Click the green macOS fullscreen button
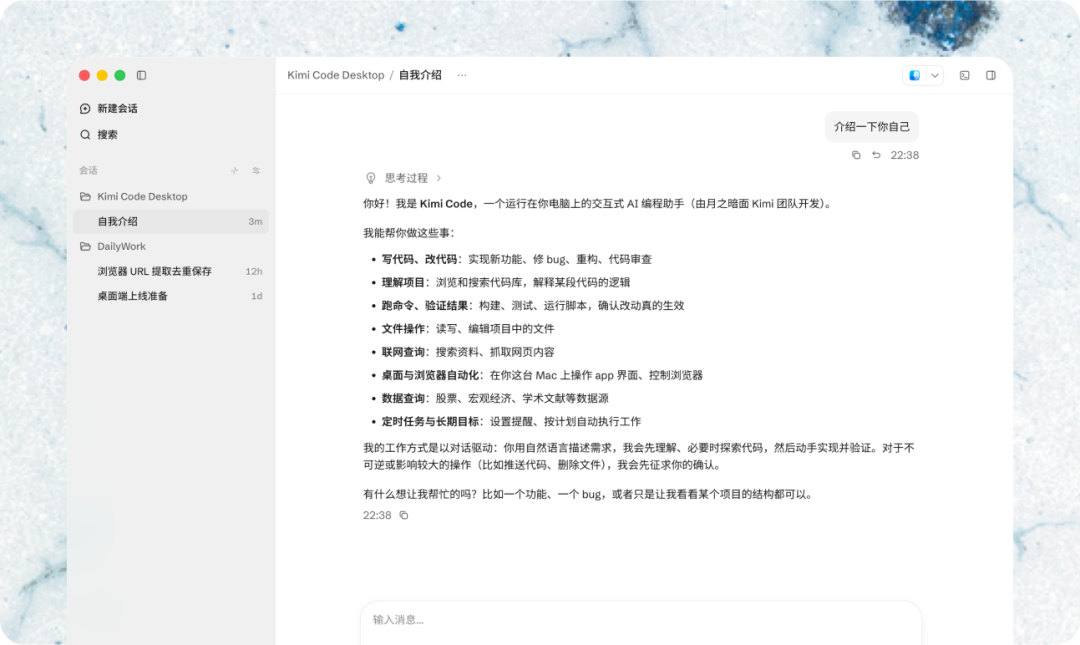This screenshot has height=645, width=1080. tap(120, 75)
